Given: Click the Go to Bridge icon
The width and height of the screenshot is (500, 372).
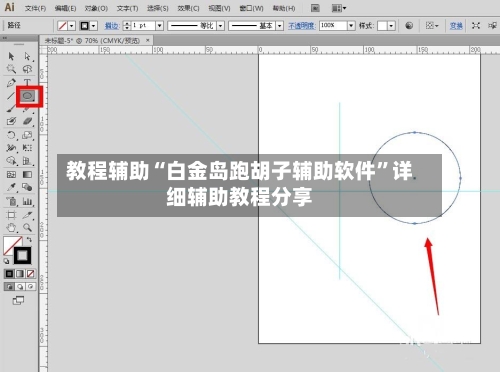Looking at the screenshot, I should pyautogui.click(x=315, y=8).
